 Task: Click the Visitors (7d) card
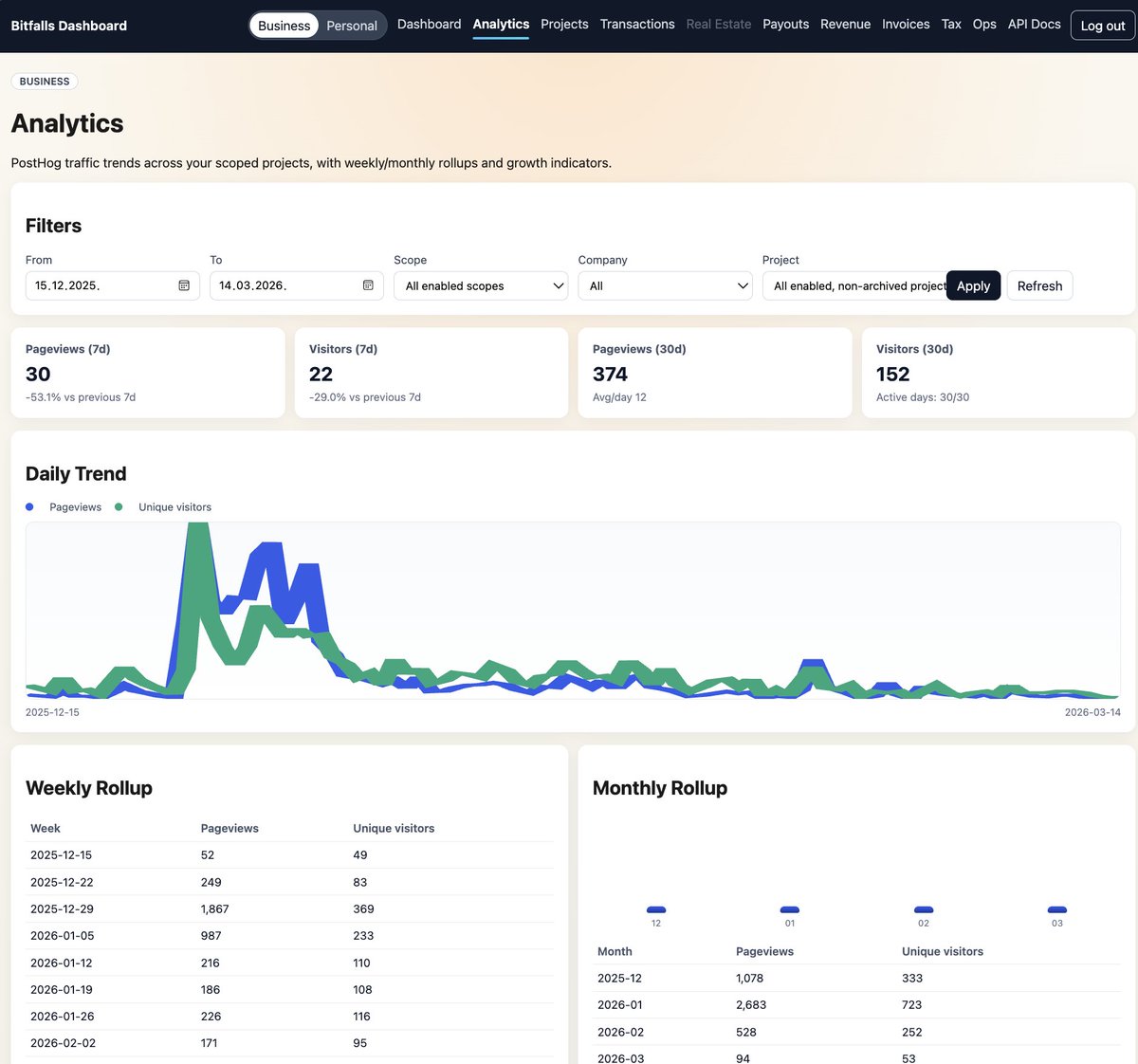pos(431,373)
